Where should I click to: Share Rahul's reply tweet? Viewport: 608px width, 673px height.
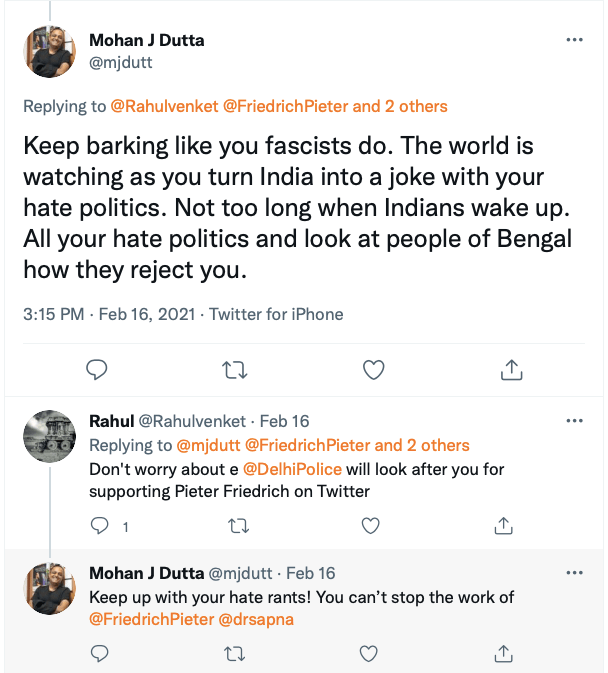click(505, 525)
